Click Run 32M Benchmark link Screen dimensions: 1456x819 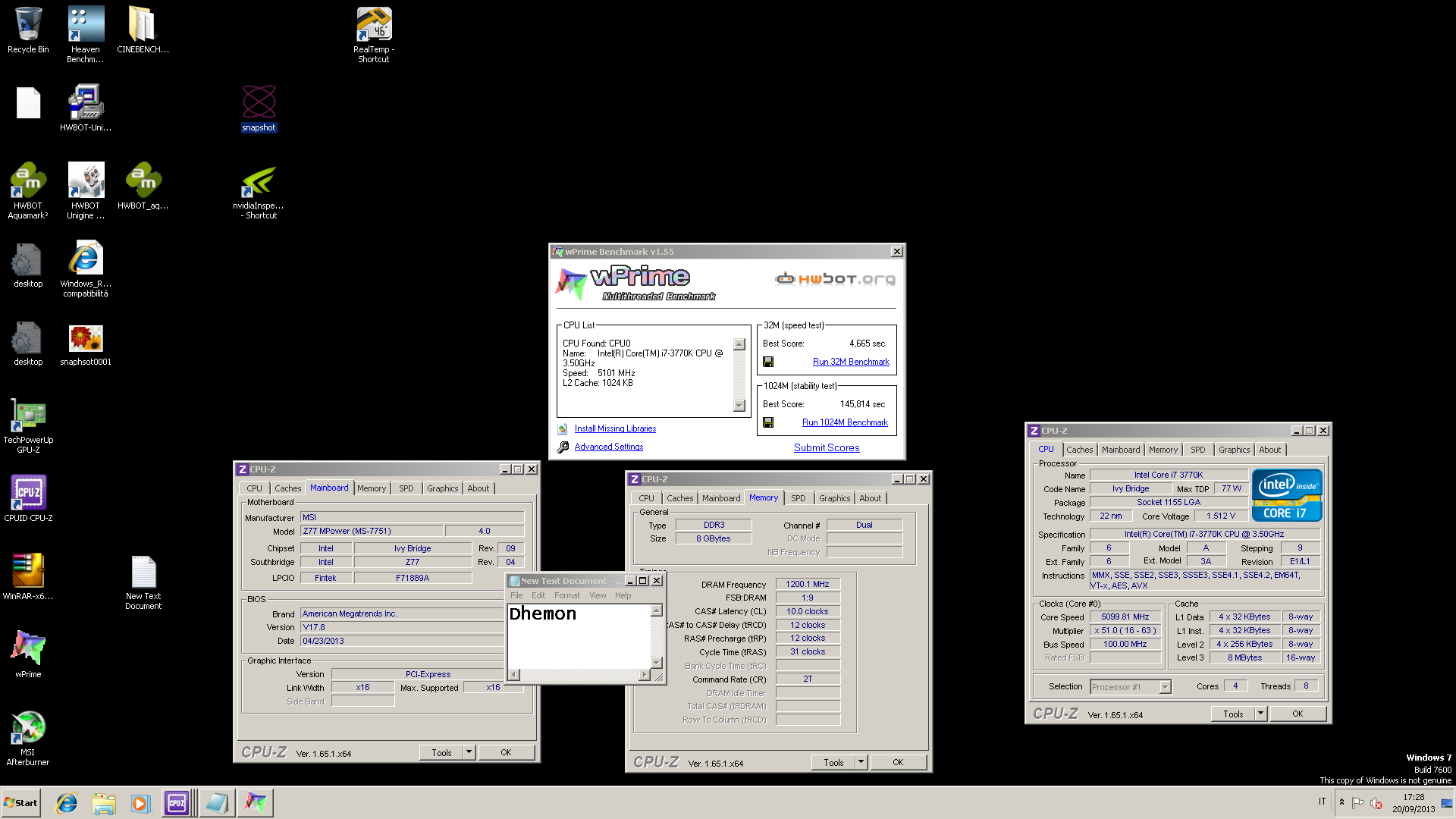[x=851, y=362]
